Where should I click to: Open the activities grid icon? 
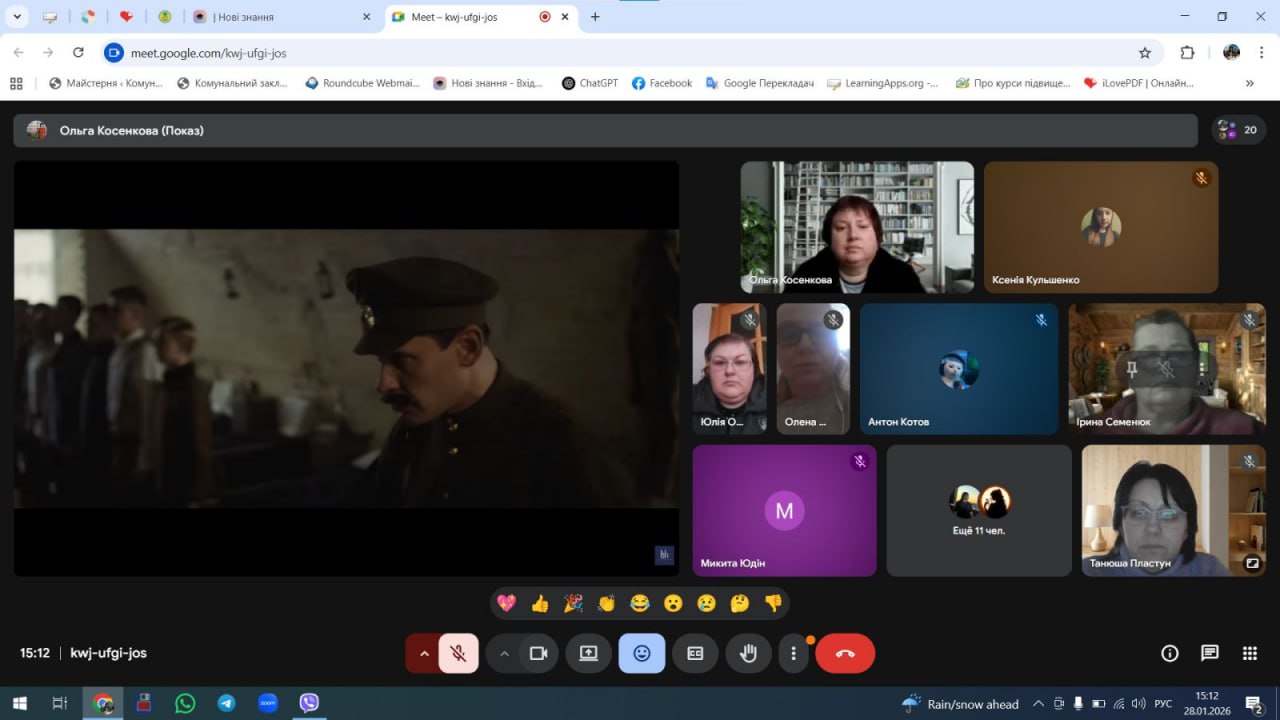1249,653
